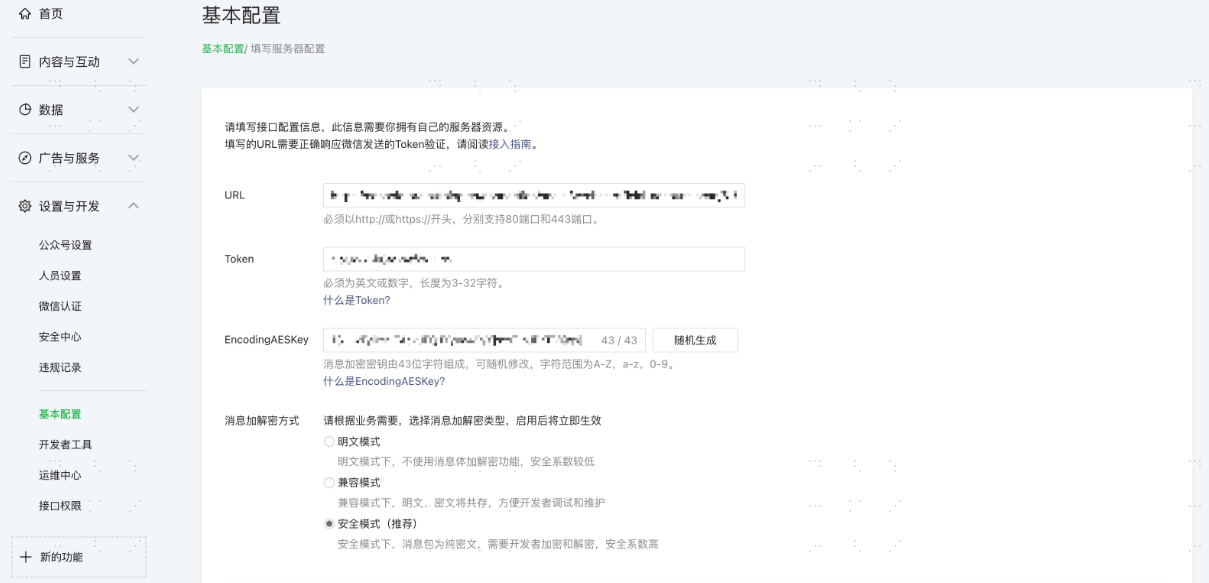Screen dimensions: 1209x583
Task: Select the 安全模式（推荐）radio button
Action: (329, 523)
